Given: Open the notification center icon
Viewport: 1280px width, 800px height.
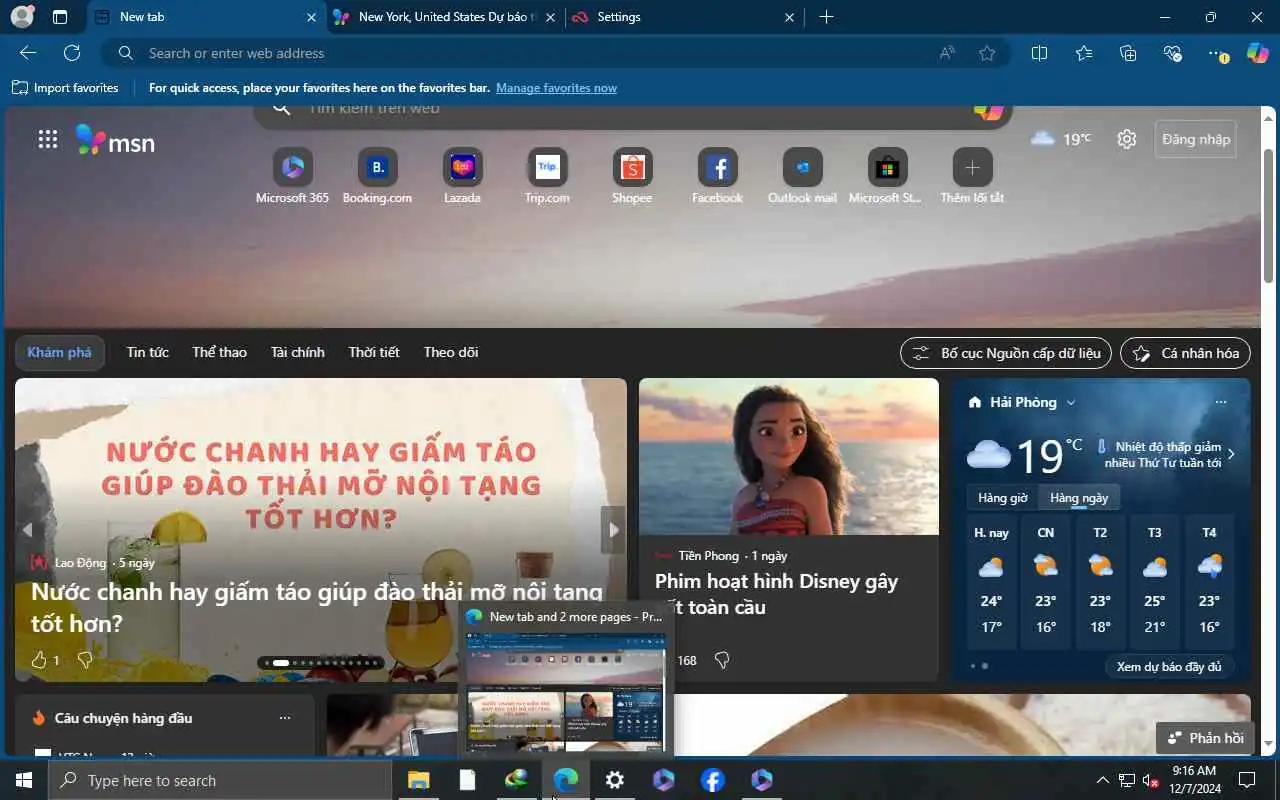Looking at the screenshot, I should coord(1247,780).
